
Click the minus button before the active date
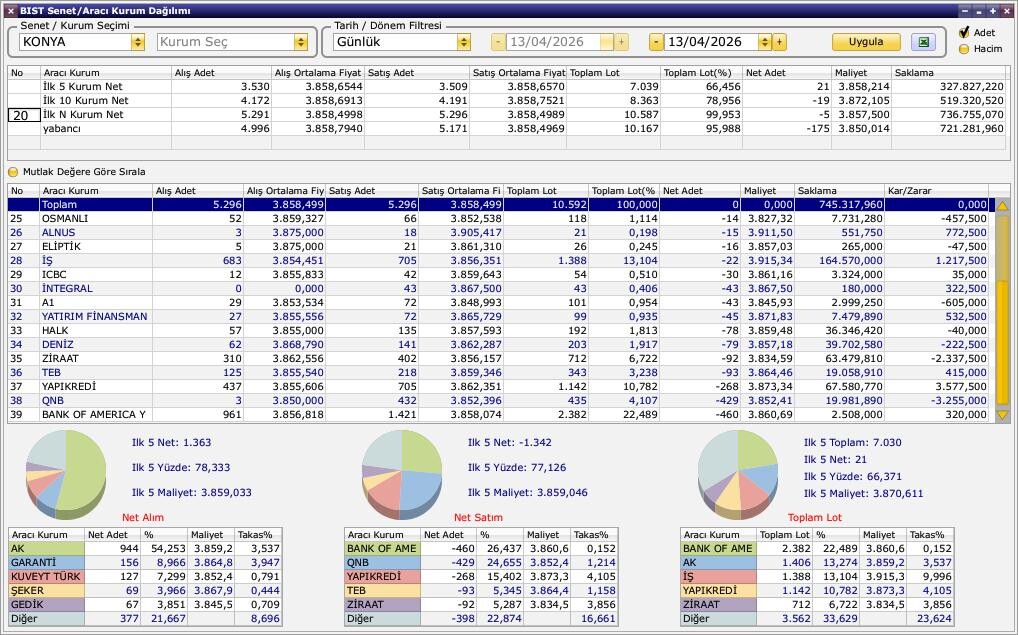[x=656, y=42]
